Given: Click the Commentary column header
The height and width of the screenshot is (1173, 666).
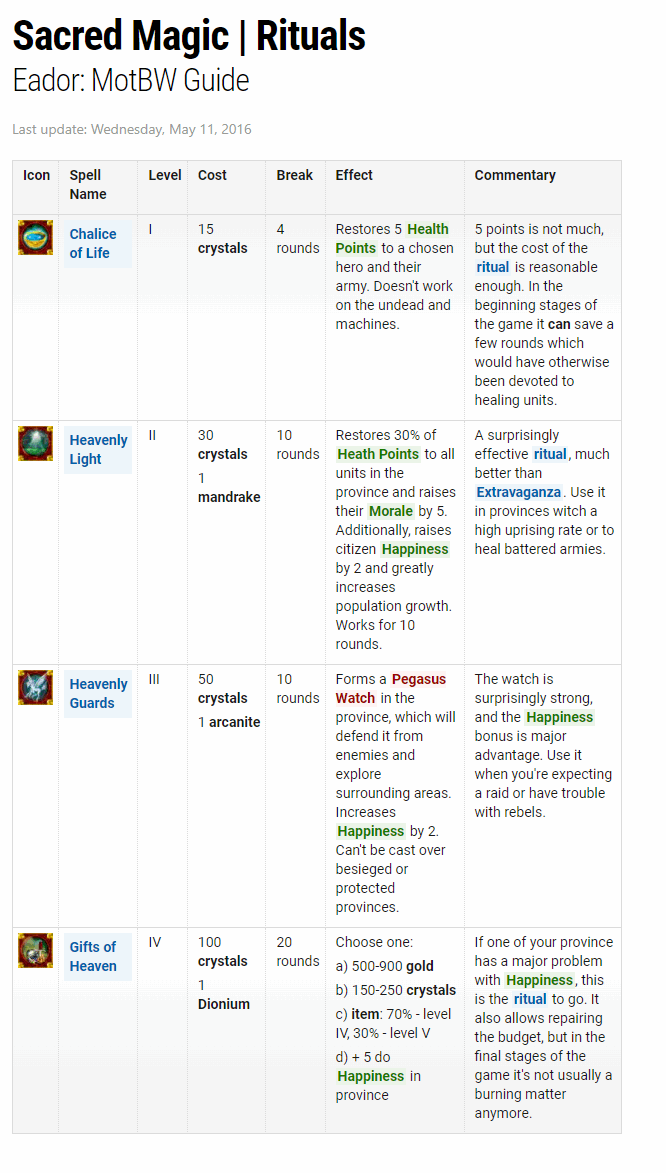Looking at the screenshot, I should (515, 175).
